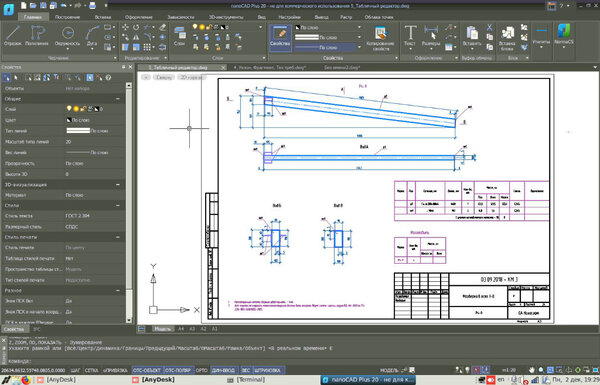Screen dimensions: 600x385
Task: Toggle ОРТО mode in status bar
Action: click(202, 370)
